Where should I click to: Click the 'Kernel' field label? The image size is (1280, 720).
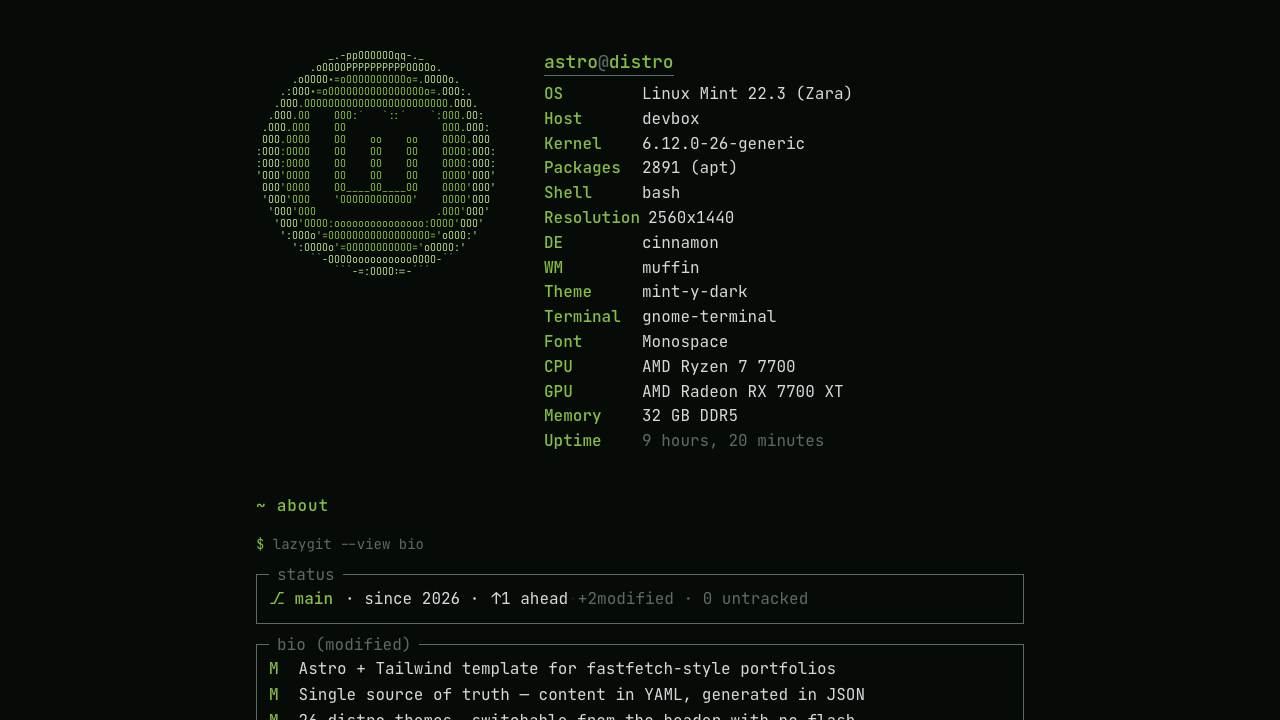click(x=573, y=144)
